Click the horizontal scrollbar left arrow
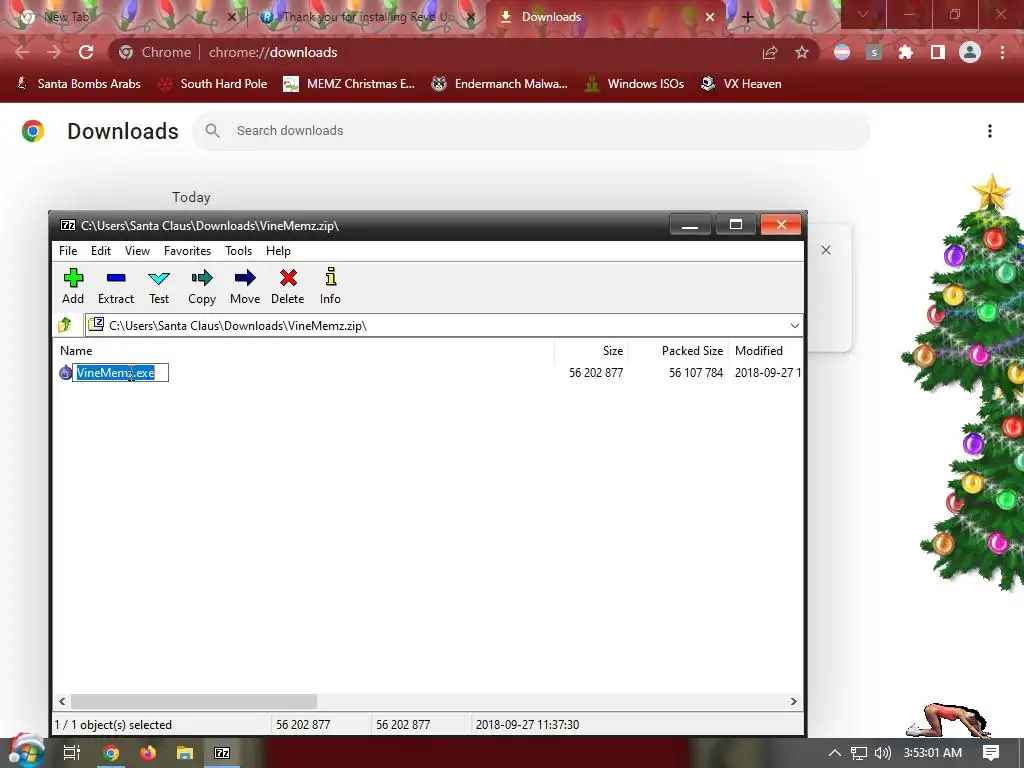This screenshot has height=768, width=1024. [x=62, y=701]
